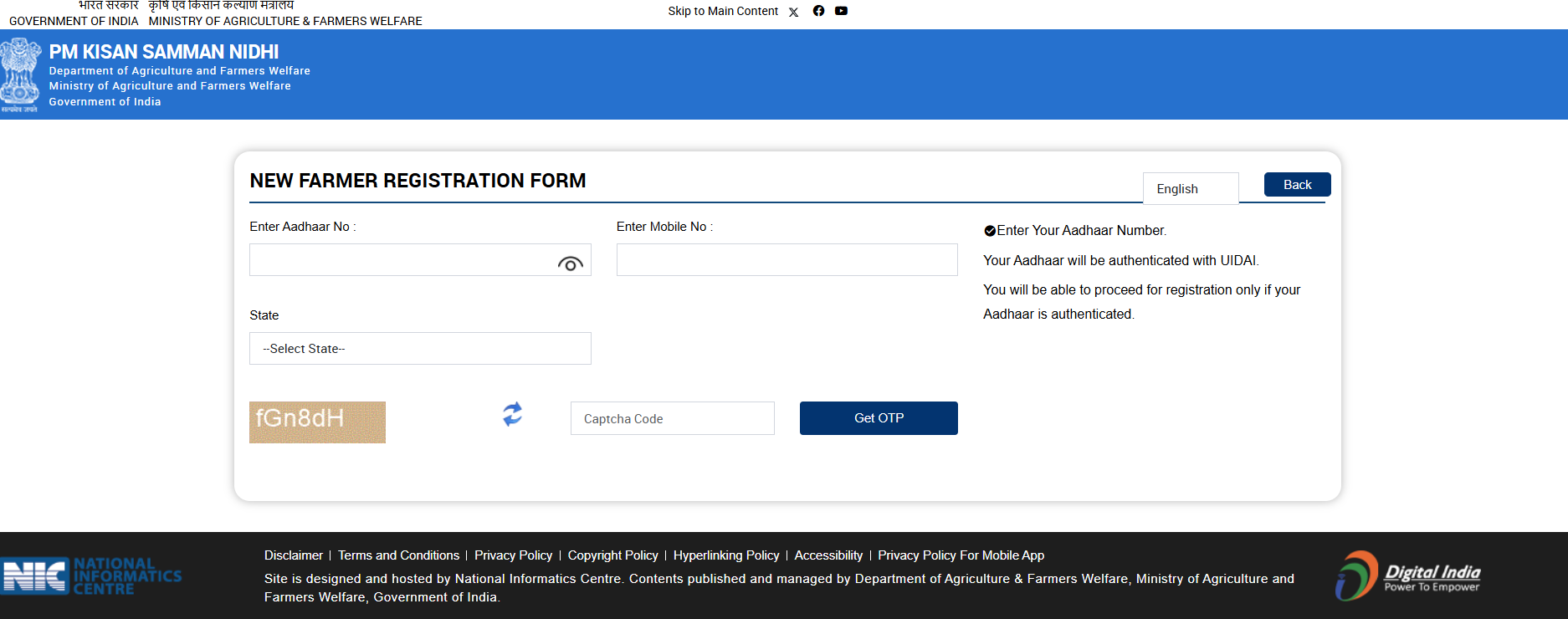
Task: Click the national emblem logo
Action: click(20, 75)
